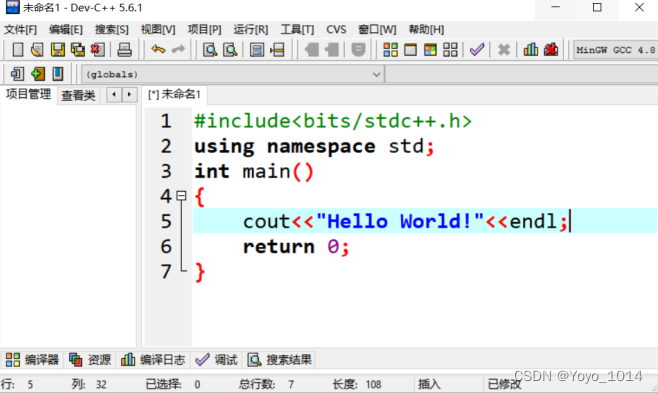Collapse the code fold at line 4
The width and height of the screenshot is (658, 393).
click(x=181, y=196)
